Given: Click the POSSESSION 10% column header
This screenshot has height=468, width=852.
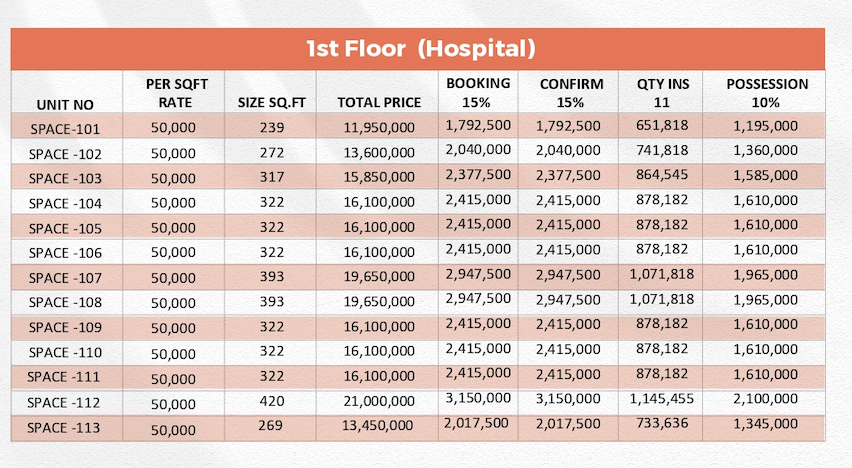Looking at the screenshot, I should pos(767,93).
